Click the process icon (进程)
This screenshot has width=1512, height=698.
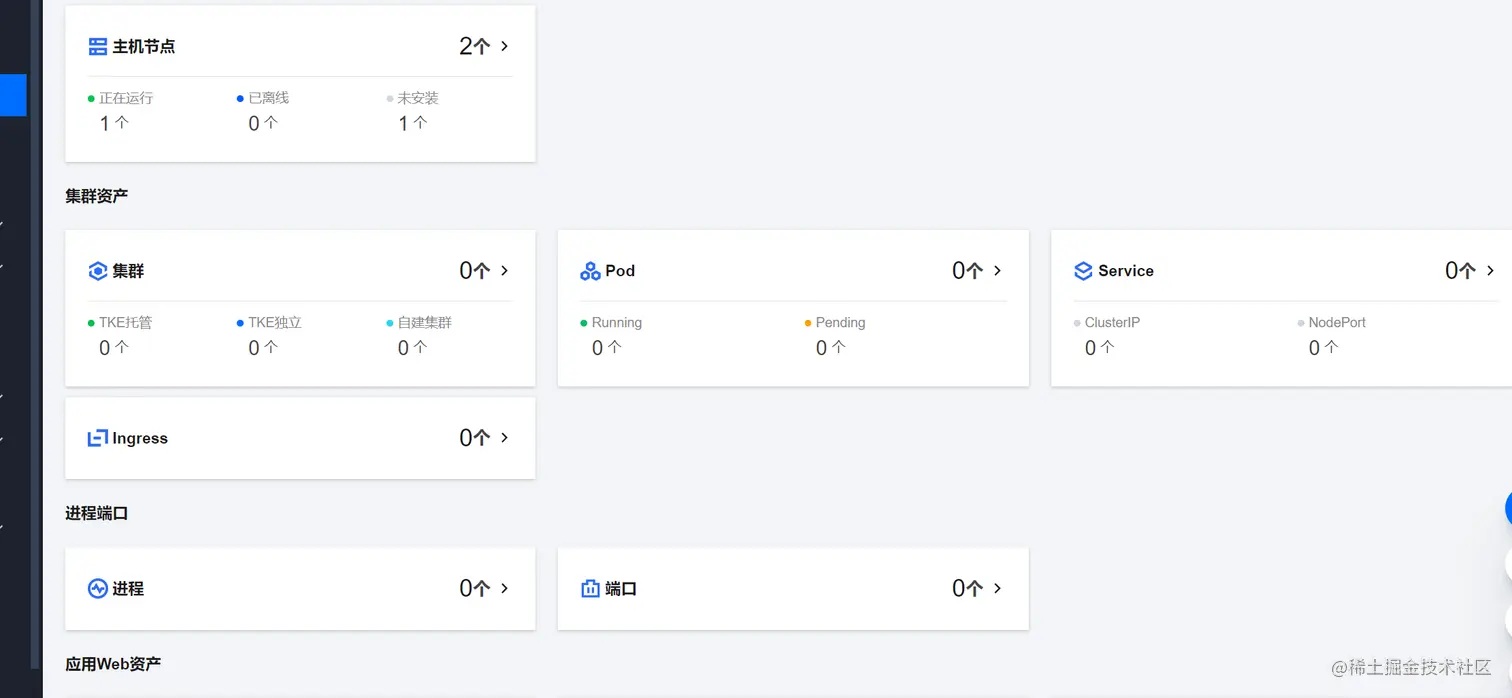(97, 589)
